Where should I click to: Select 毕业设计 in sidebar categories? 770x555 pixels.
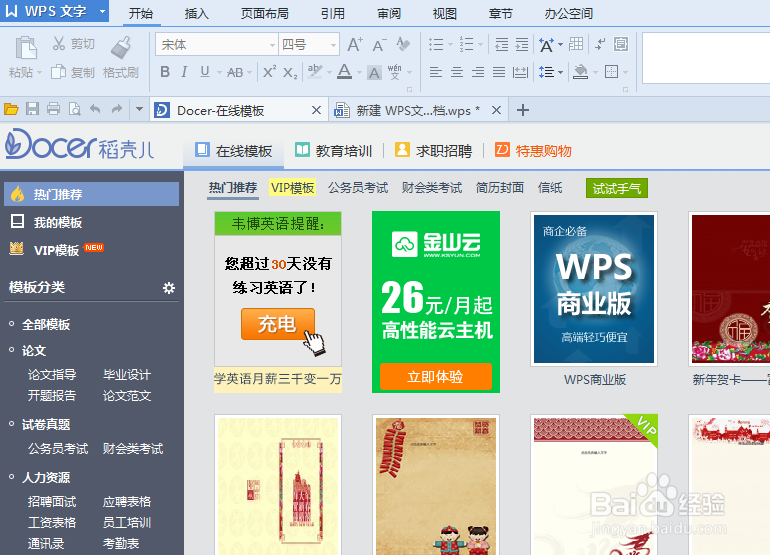[127, 375]
